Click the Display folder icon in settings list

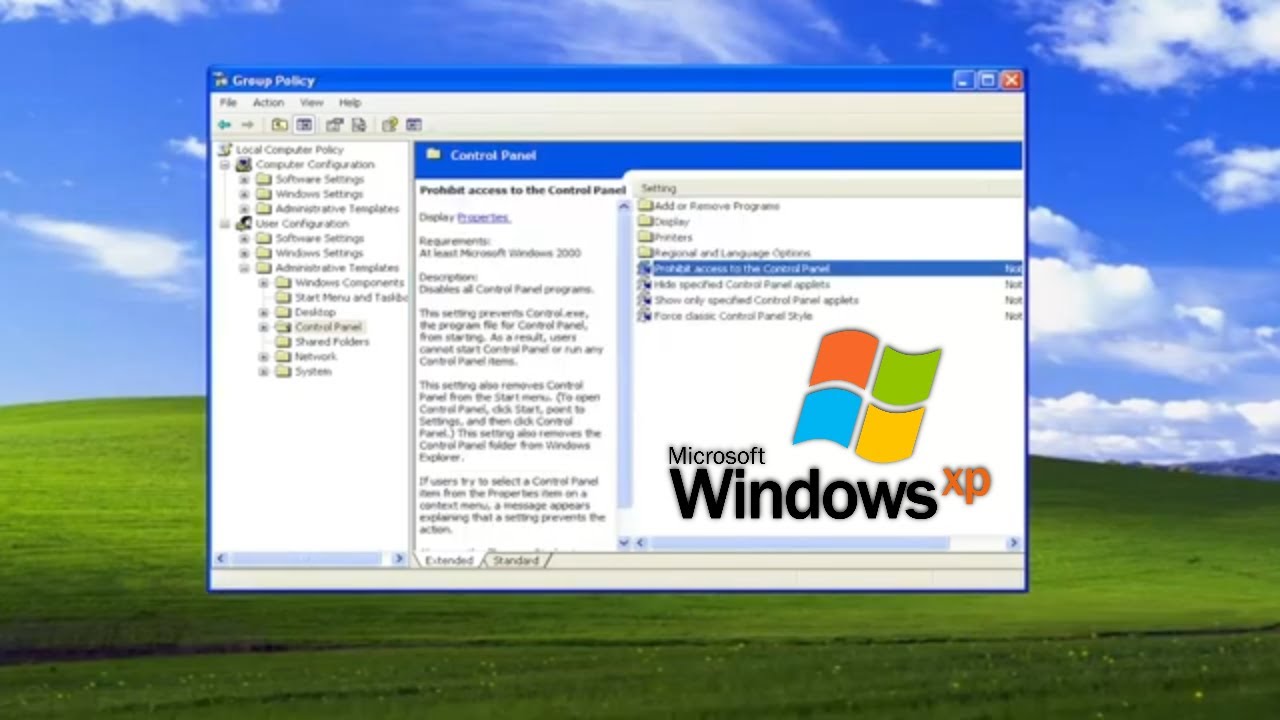click(645, 222)
